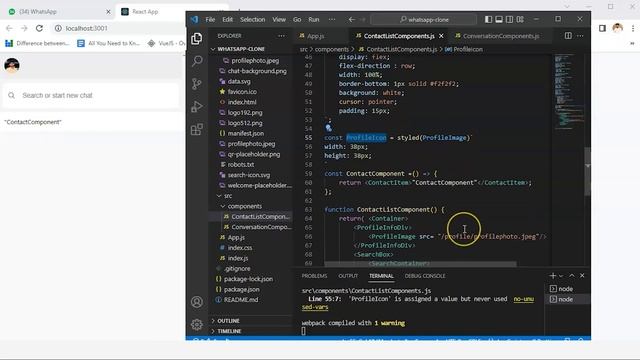The image size is (640, 360).
Task: Open the Manage gear icon
Action: (x=197, y=324)
